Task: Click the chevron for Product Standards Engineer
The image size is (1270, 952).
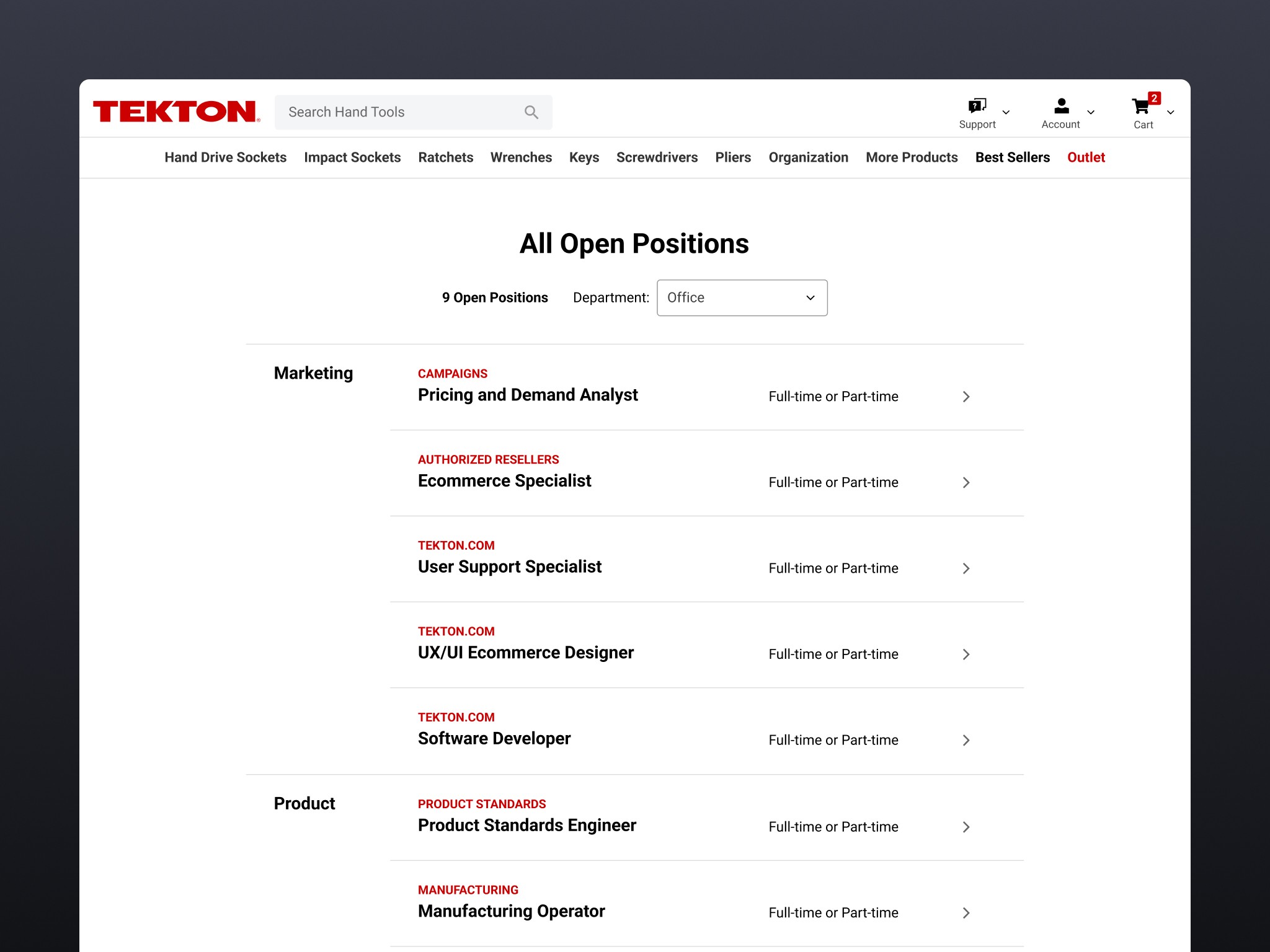Action: pos(966,827)
